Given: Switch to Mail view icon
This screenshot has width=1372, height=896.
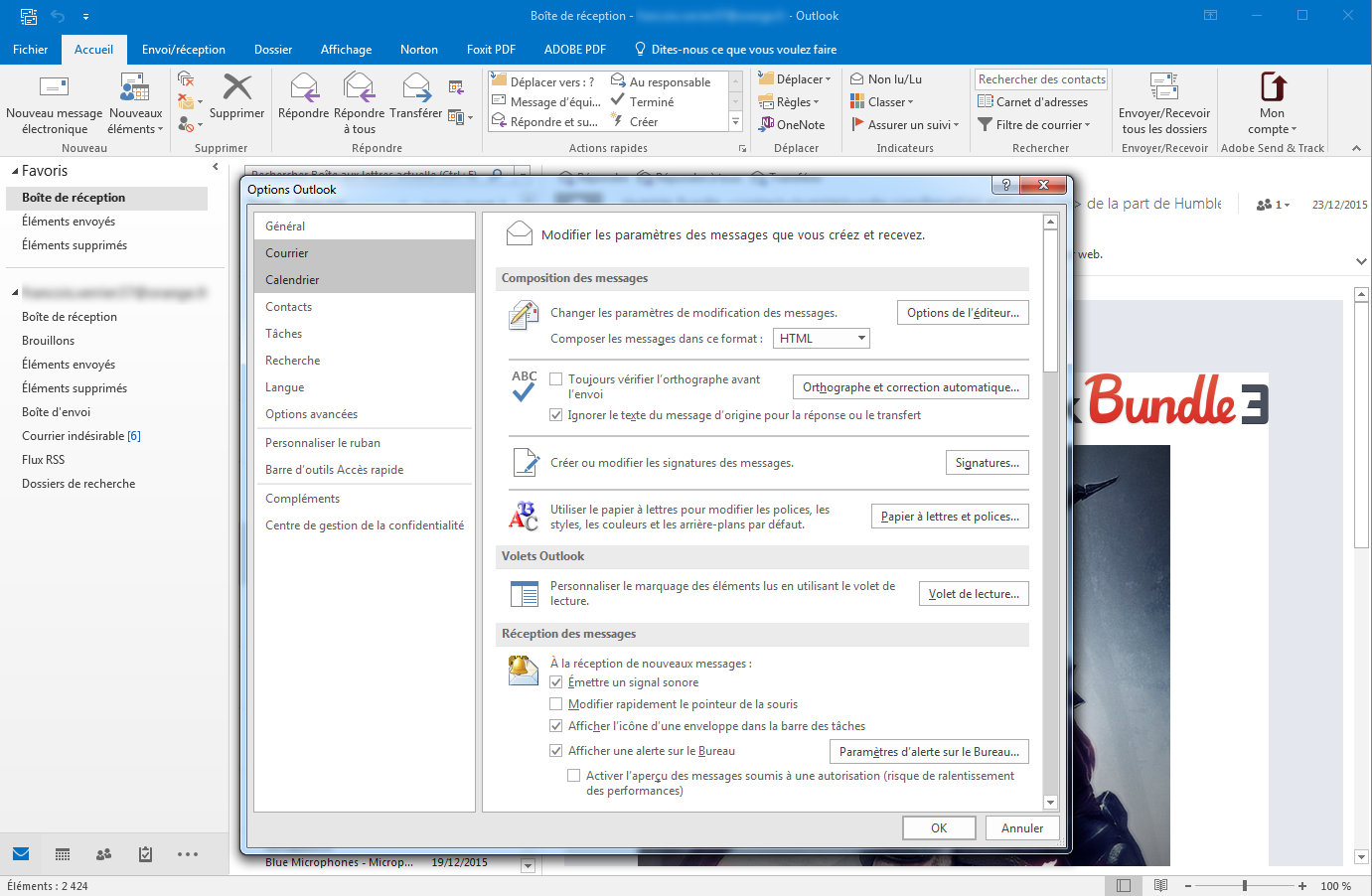Looking at the screenshot, I should pyautogui.click(x=21, y=854).
